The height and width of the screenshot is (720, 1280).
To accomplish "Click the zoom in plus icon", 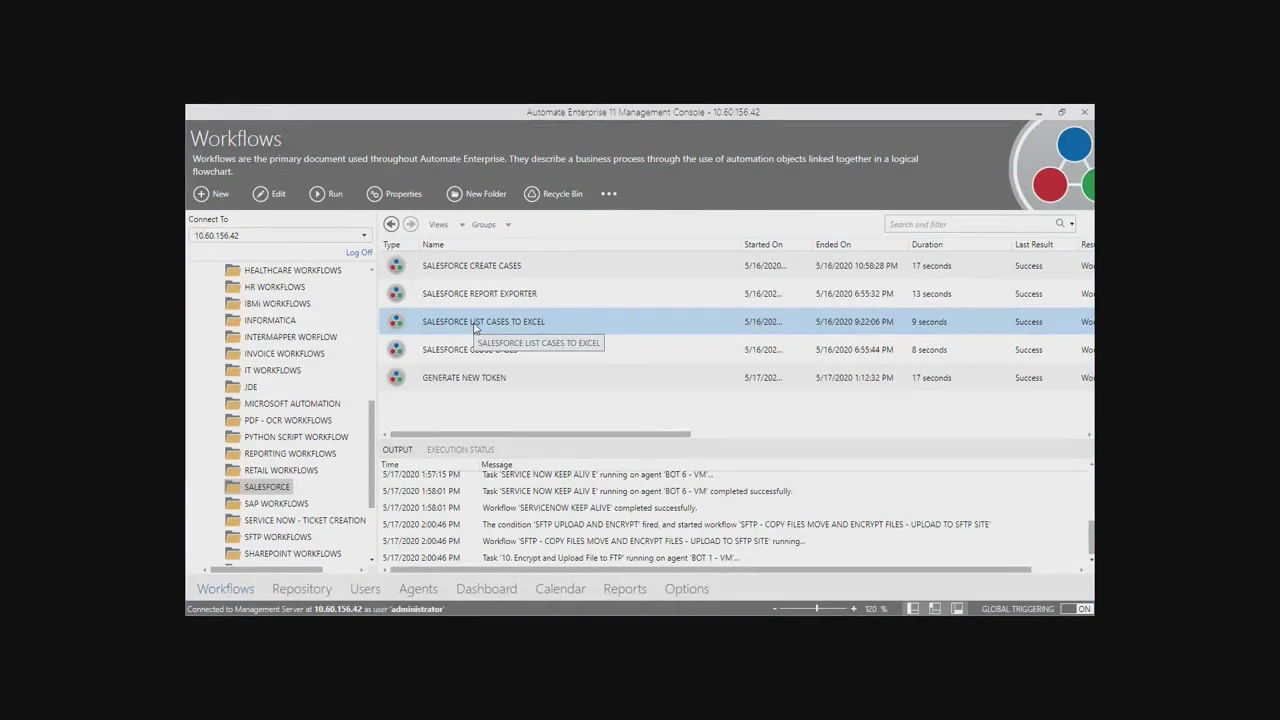I will coord(853,609).
